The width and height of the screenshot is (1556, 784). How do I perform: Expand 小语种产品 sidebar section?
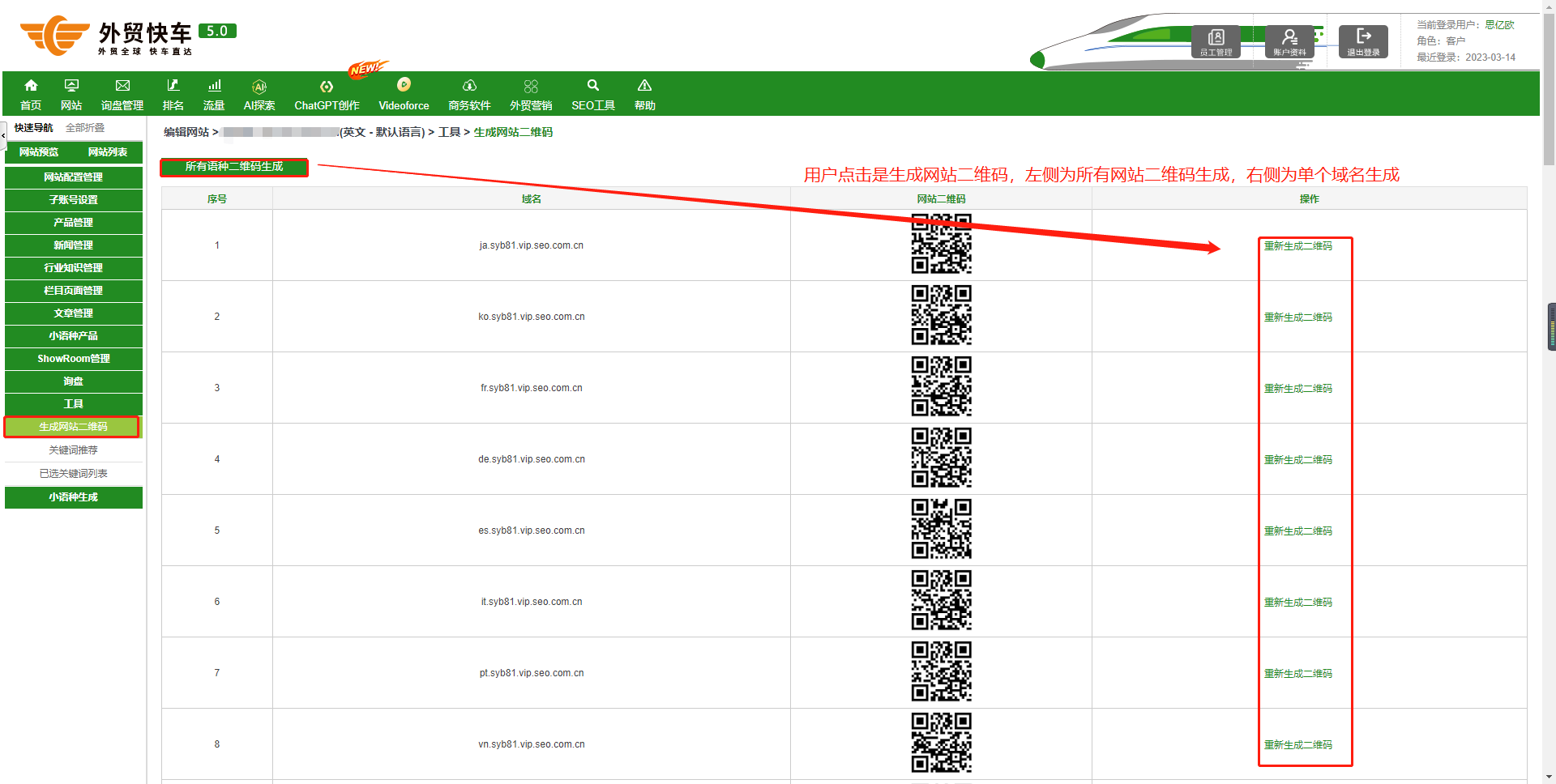[74, 335]
